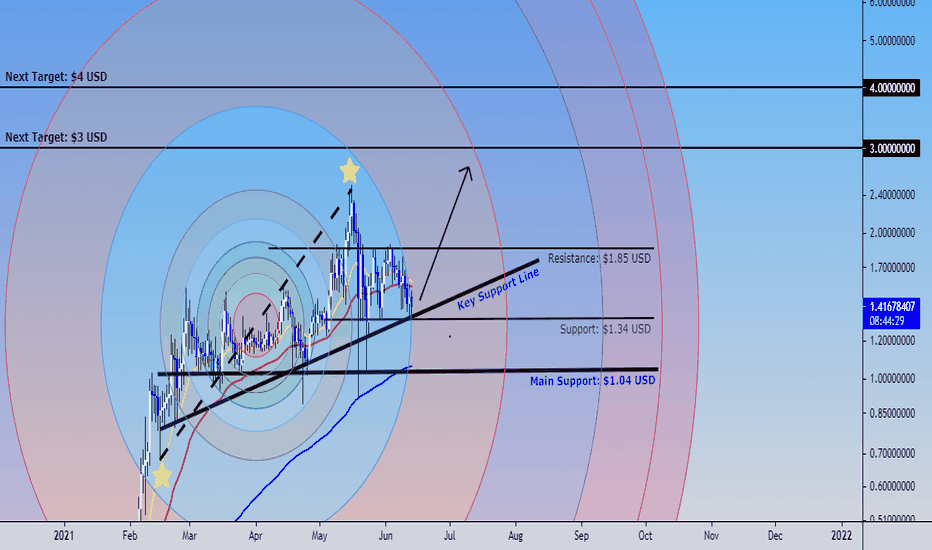Click the 'Next Target: $3 USD' label
Screen dimensions: 932x550
pos(56,137)
